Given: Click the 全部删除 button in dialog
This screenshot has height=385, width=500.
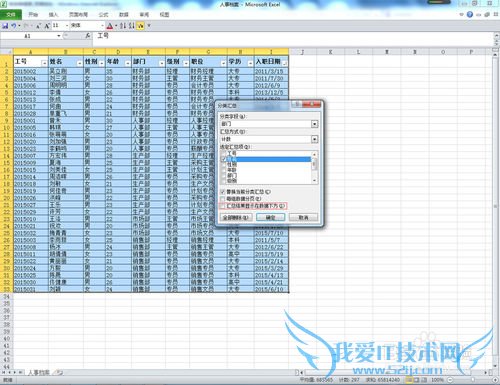Looking at the screenshot, I should tap(236, 217).
